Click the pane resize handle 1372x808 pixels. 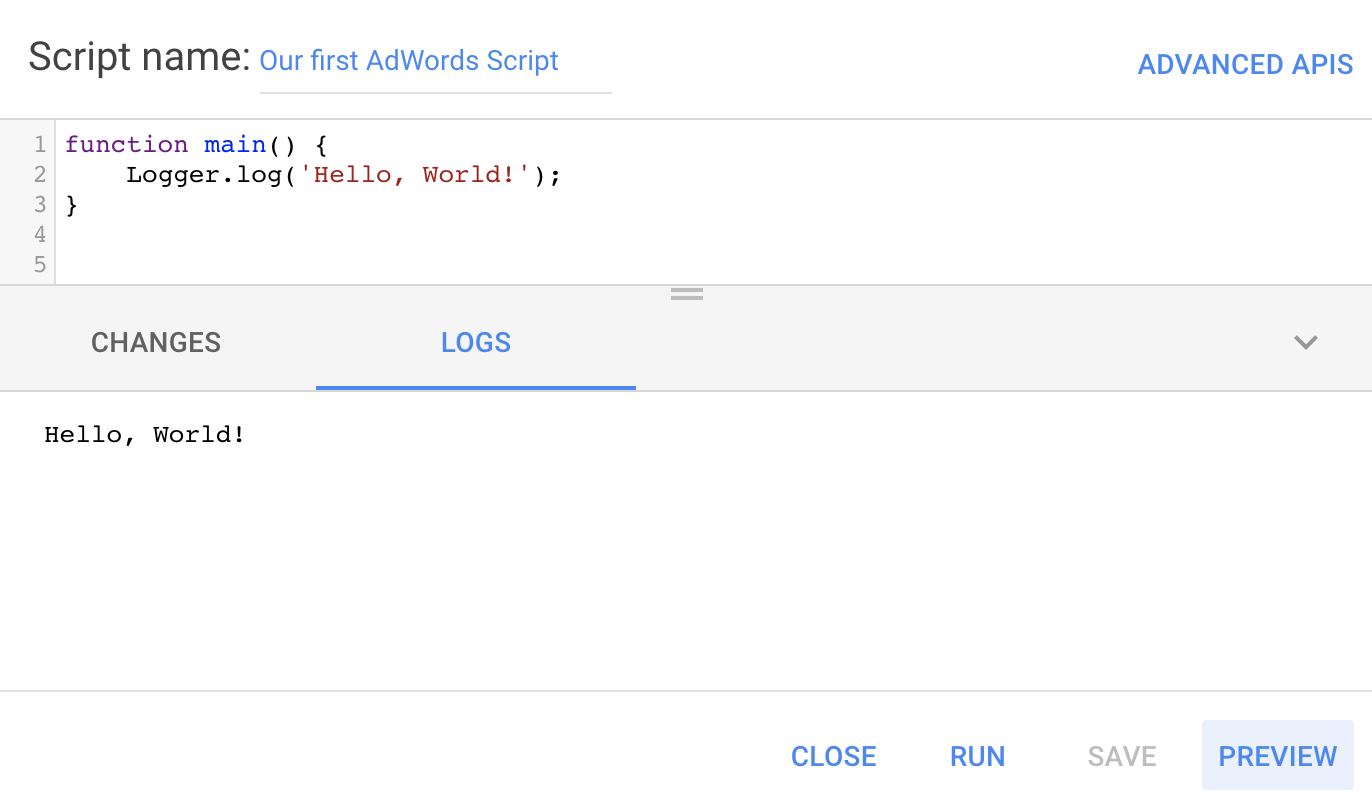pos(686,294)
